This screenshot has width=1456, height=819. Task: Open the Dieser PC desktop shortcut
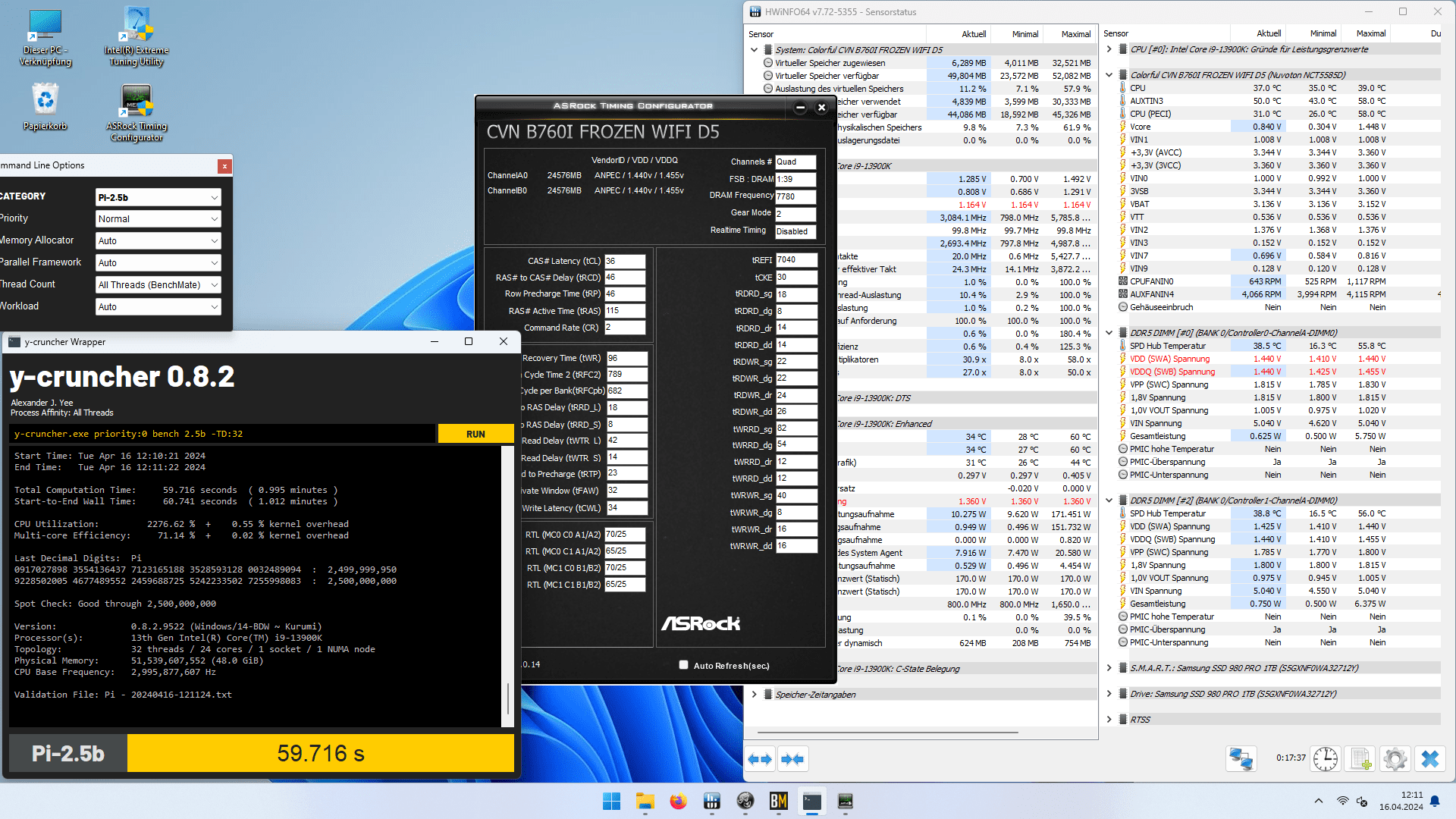[45, 38]
